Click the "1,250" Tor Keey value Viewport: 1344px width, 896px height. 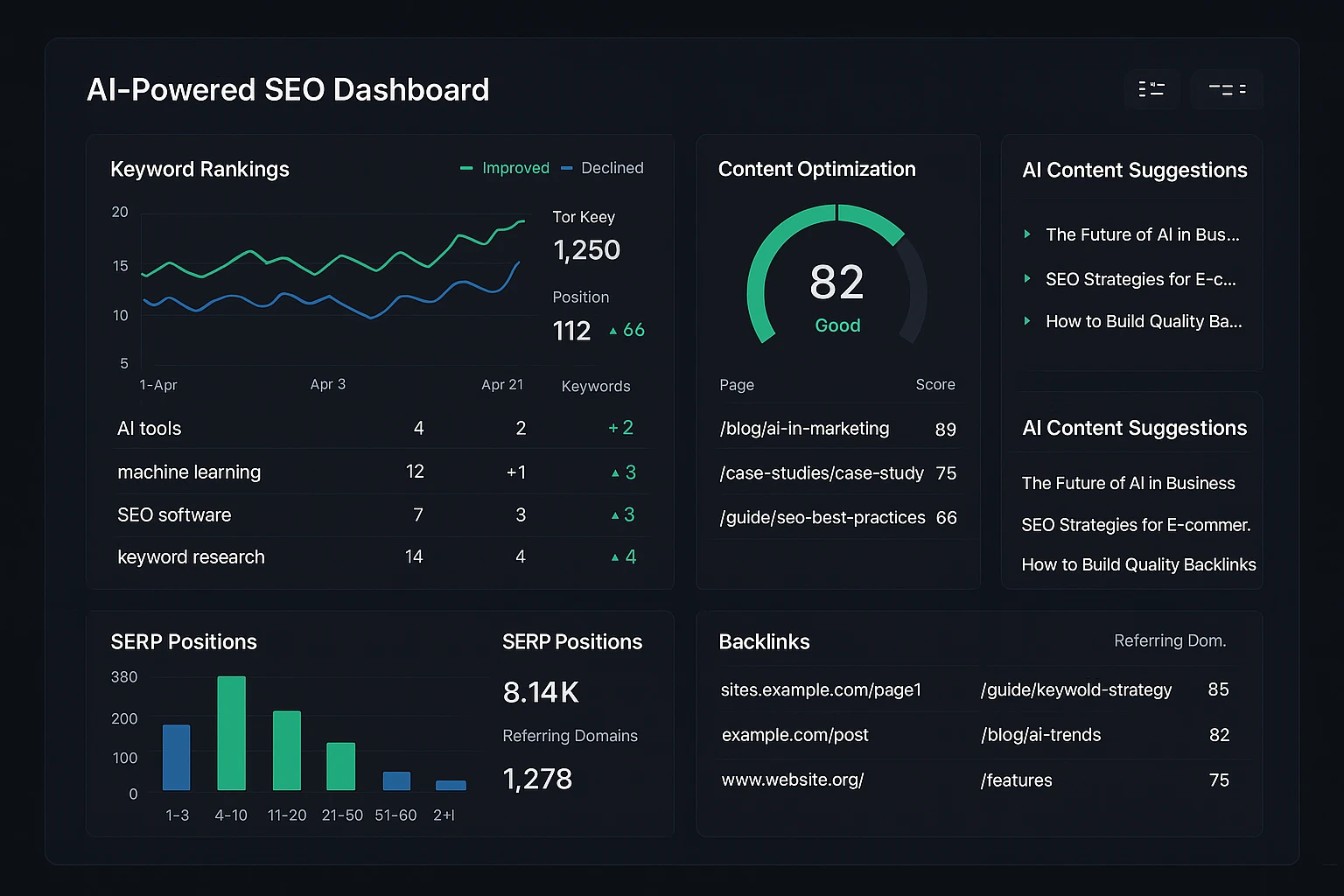click(x=586, y=250)
